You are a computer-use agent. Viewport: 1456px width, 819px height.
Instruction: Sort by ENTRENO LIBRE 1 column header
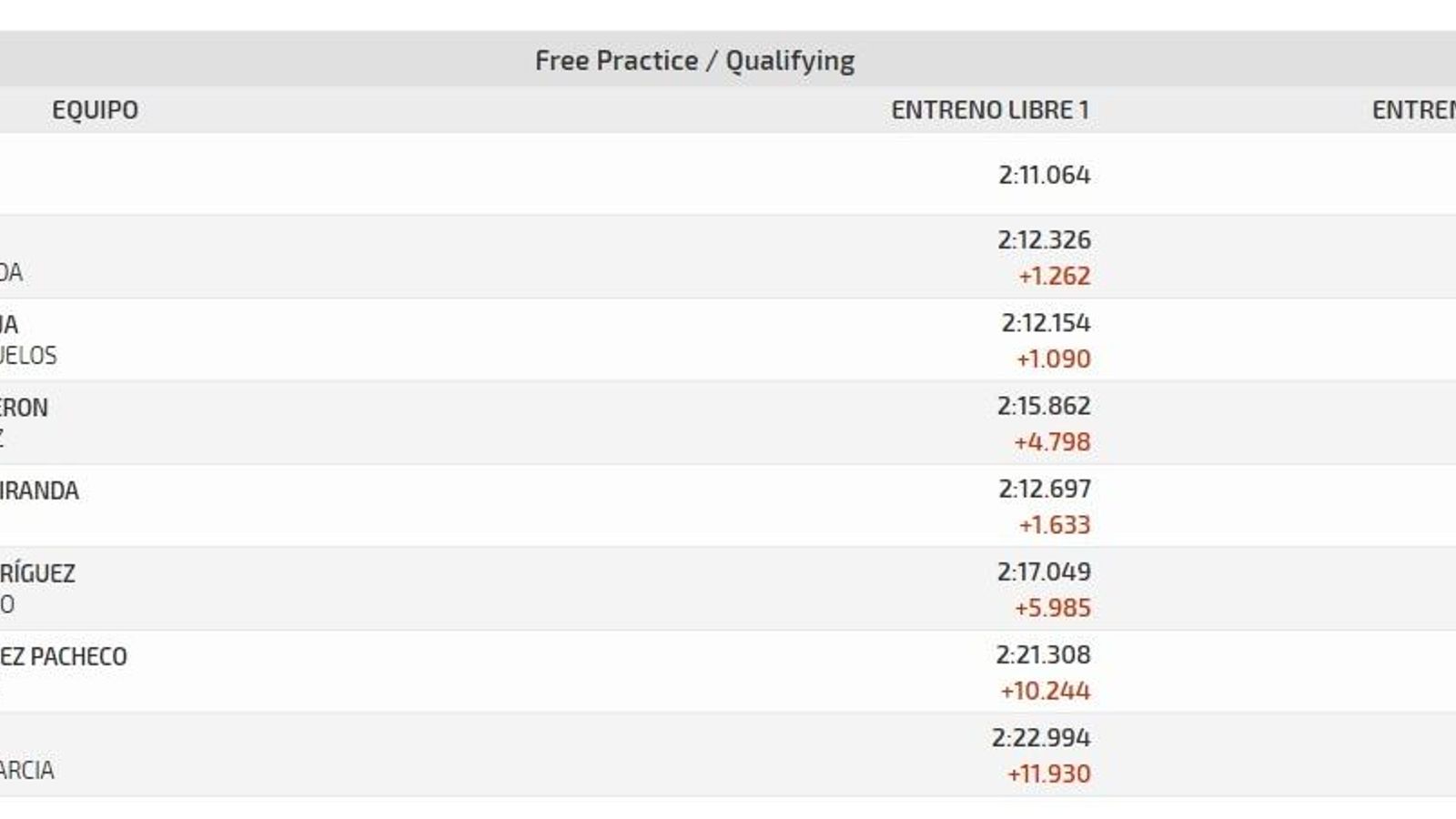[x=990, y=110]
